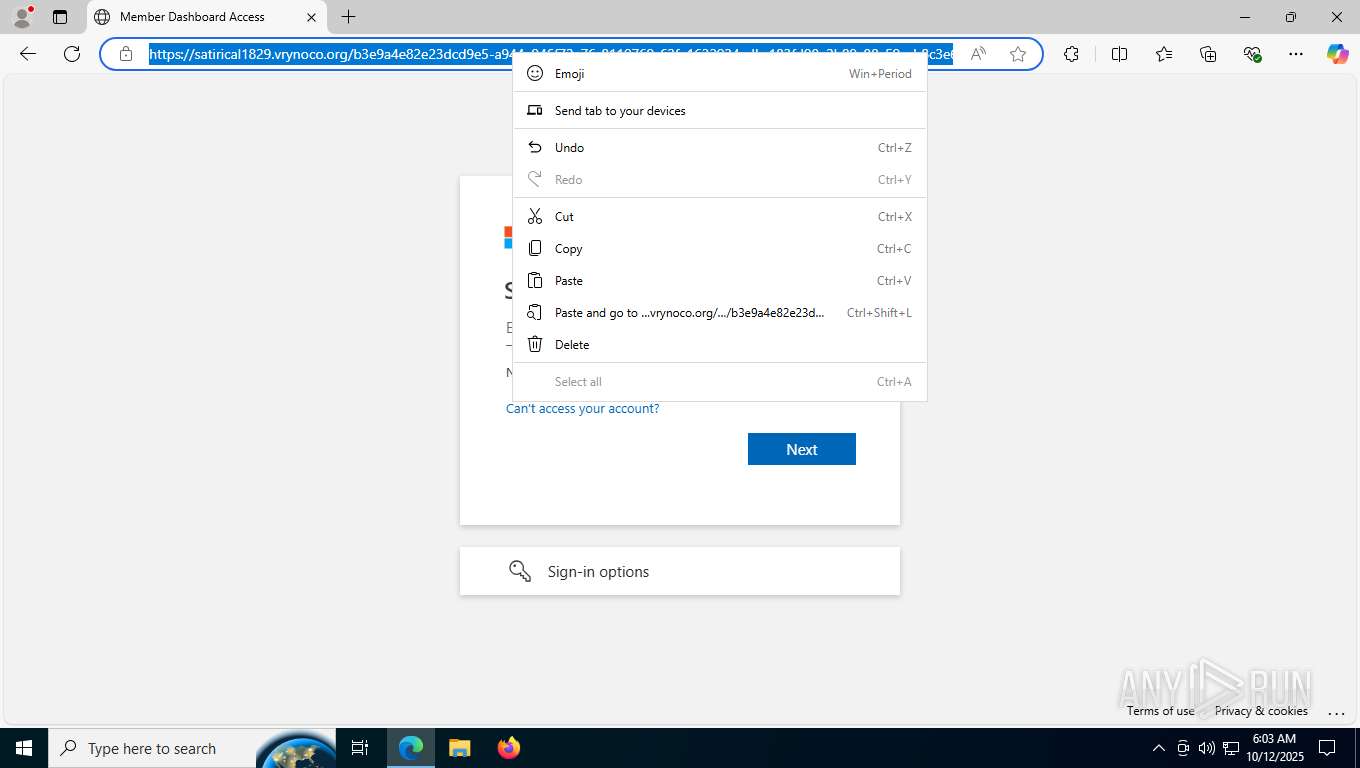Open the Favorites list icon

click(x=1164, y=54)
